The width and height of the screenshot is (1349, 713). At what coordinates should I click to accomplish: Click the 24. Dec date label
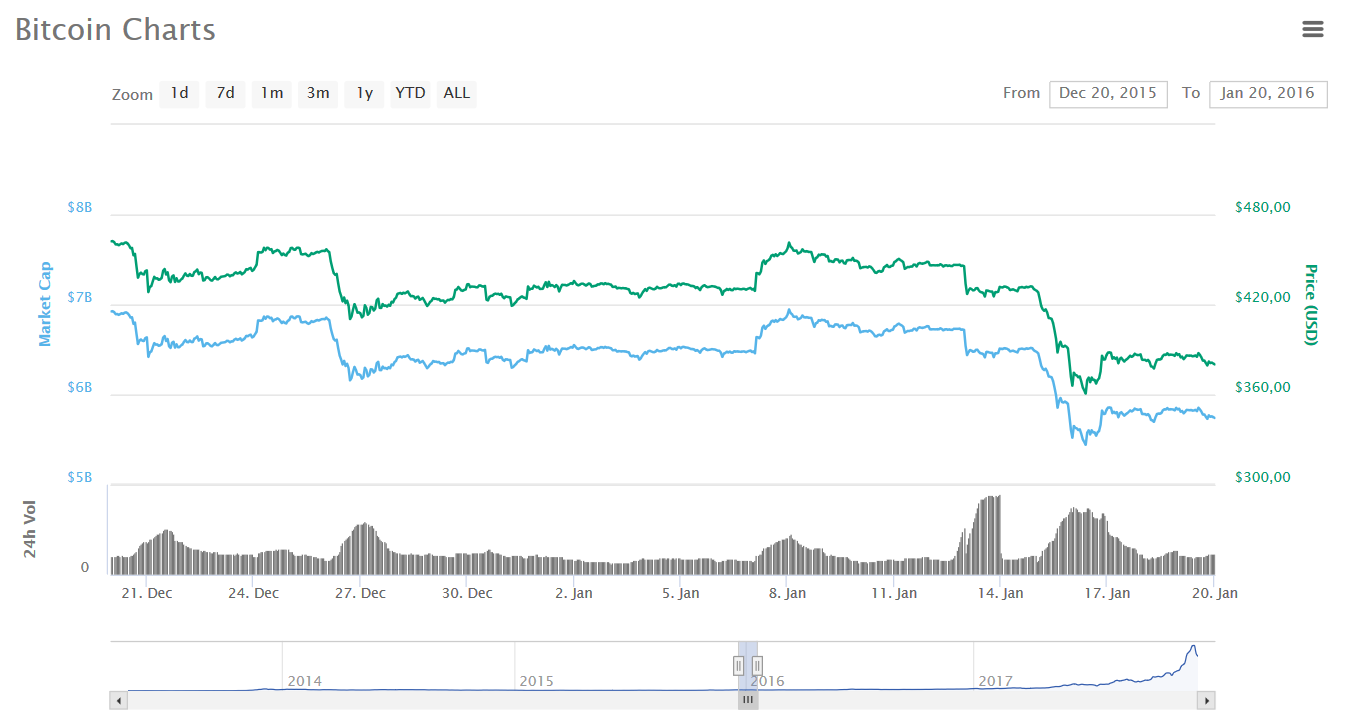coord(253,593)
